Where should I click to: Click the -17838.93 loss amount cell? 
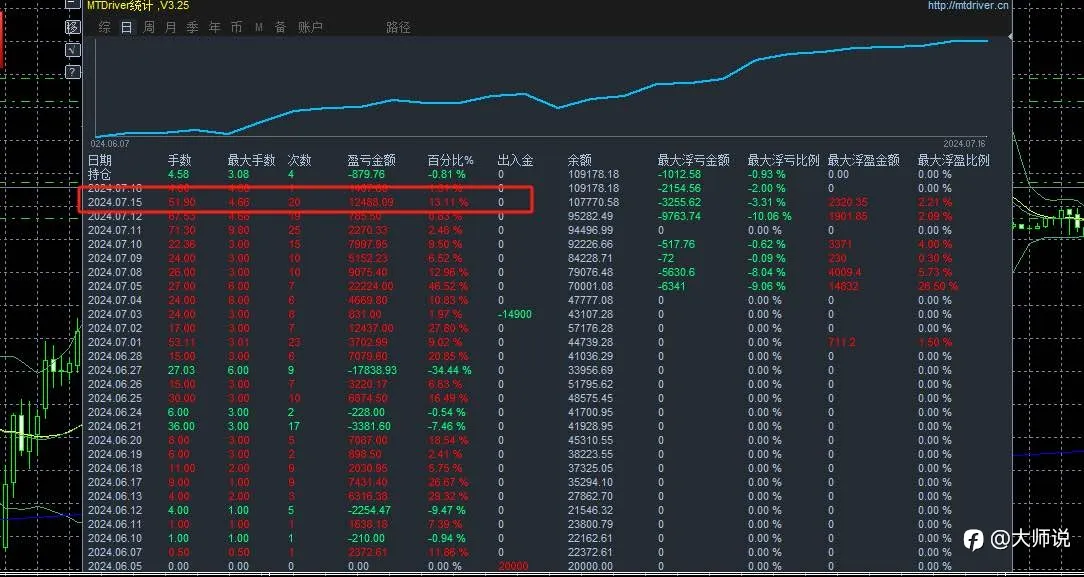pyautogui.click(x=372, y=370)
